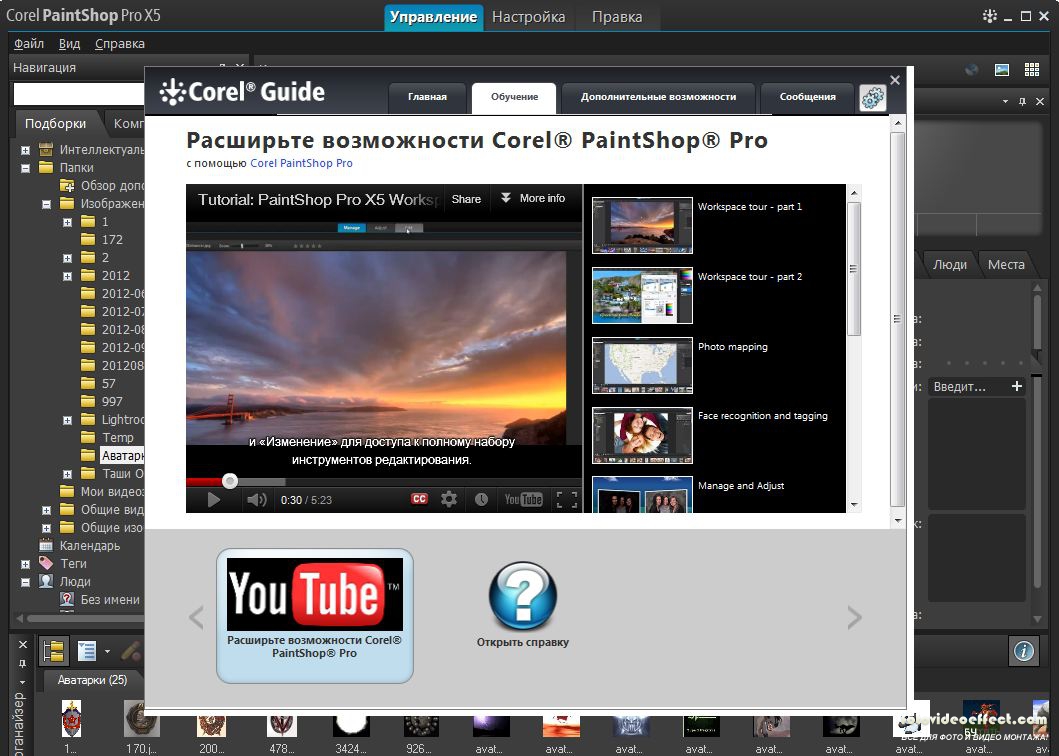Screen dimensions: 1059x756
Task: Close the Corel Guide dialog
Action: point(895,80)
